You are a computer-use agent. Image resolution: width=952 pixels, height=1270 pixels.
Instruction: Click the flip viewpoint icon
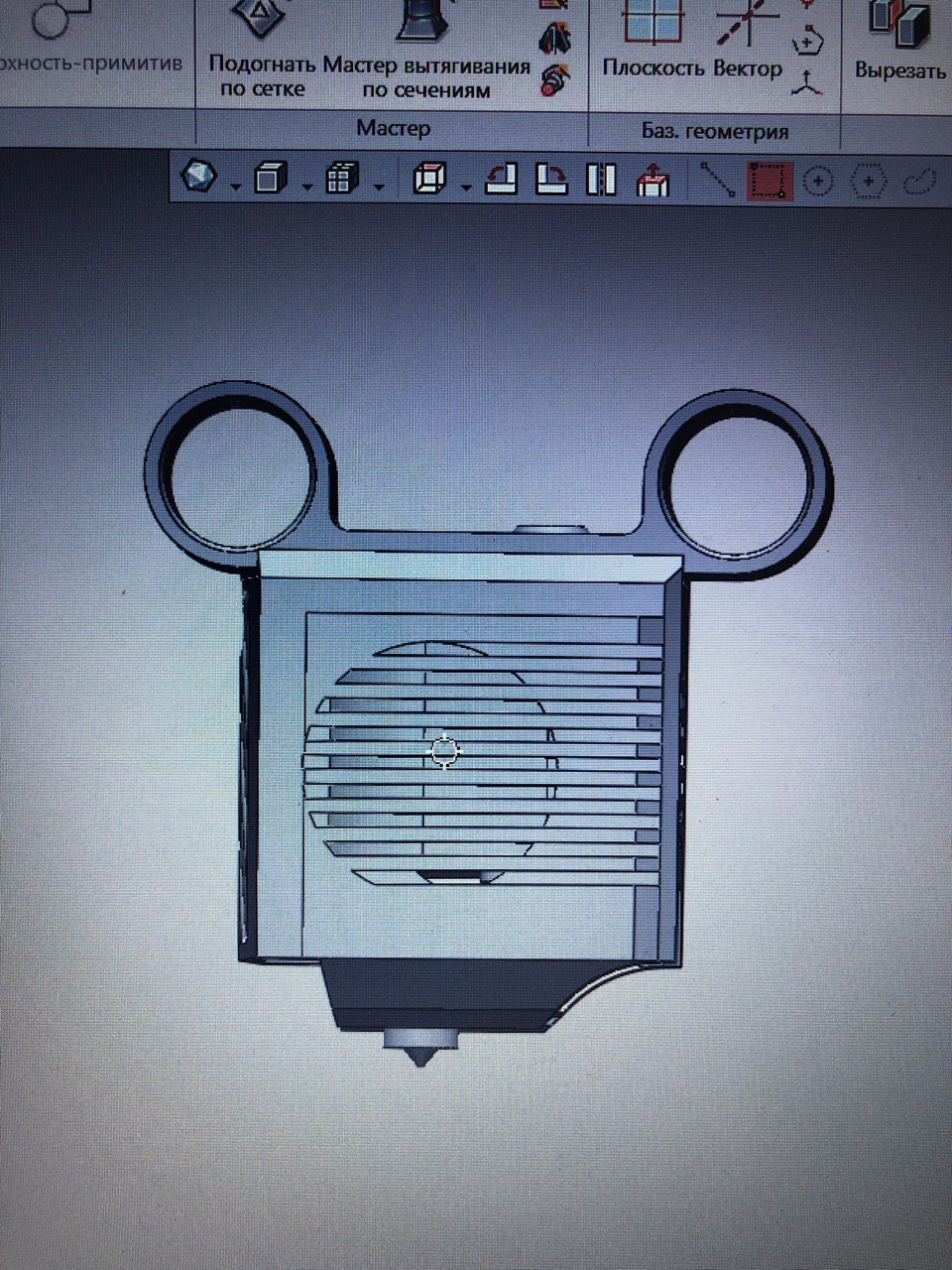[601, 181]
